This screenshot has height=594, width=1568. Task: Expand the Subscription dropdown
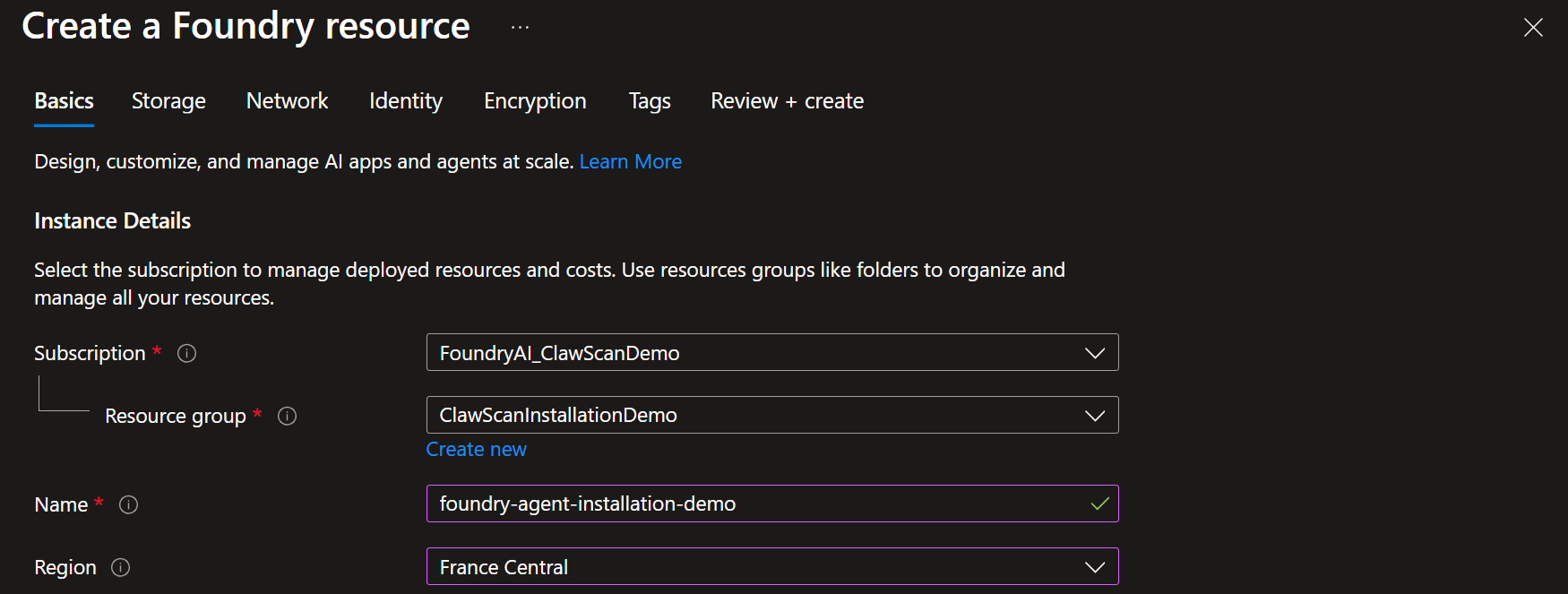click(772, 352)
